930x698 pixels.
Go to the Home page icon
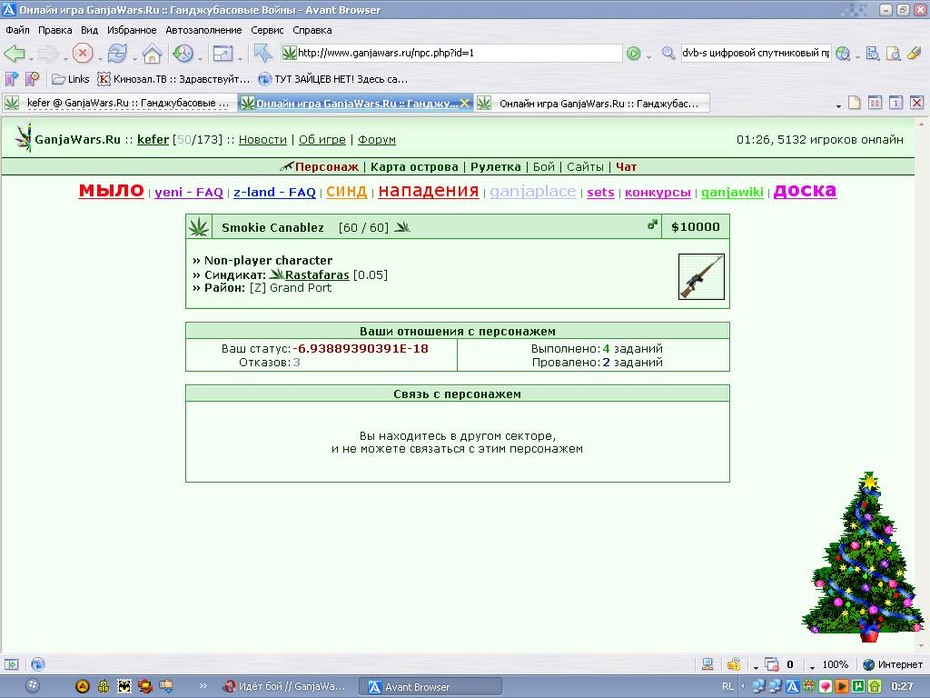pyautogui.click(x=152, y=53)
